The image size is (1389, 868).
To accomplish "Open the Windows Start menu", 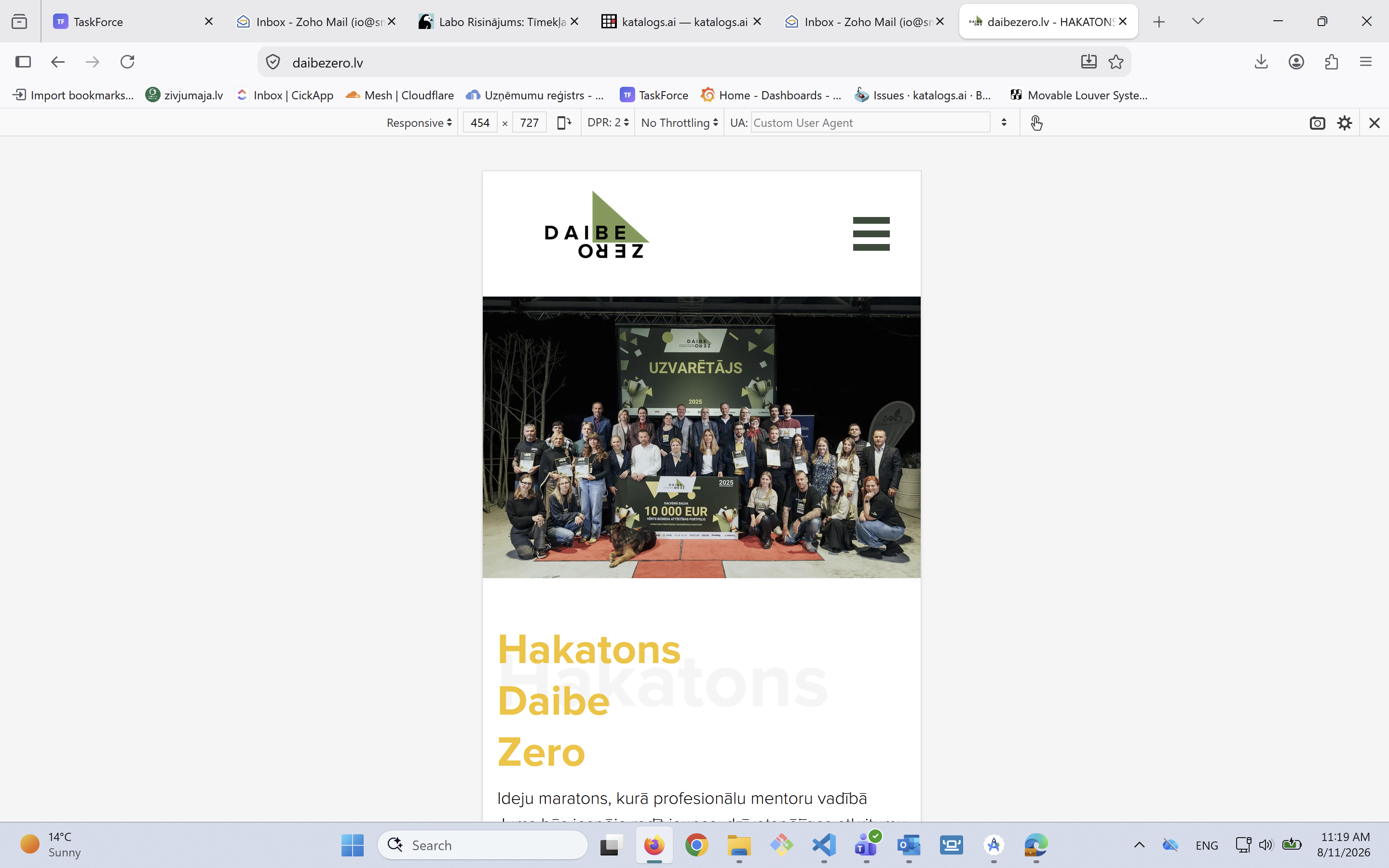I will (353, 845).
